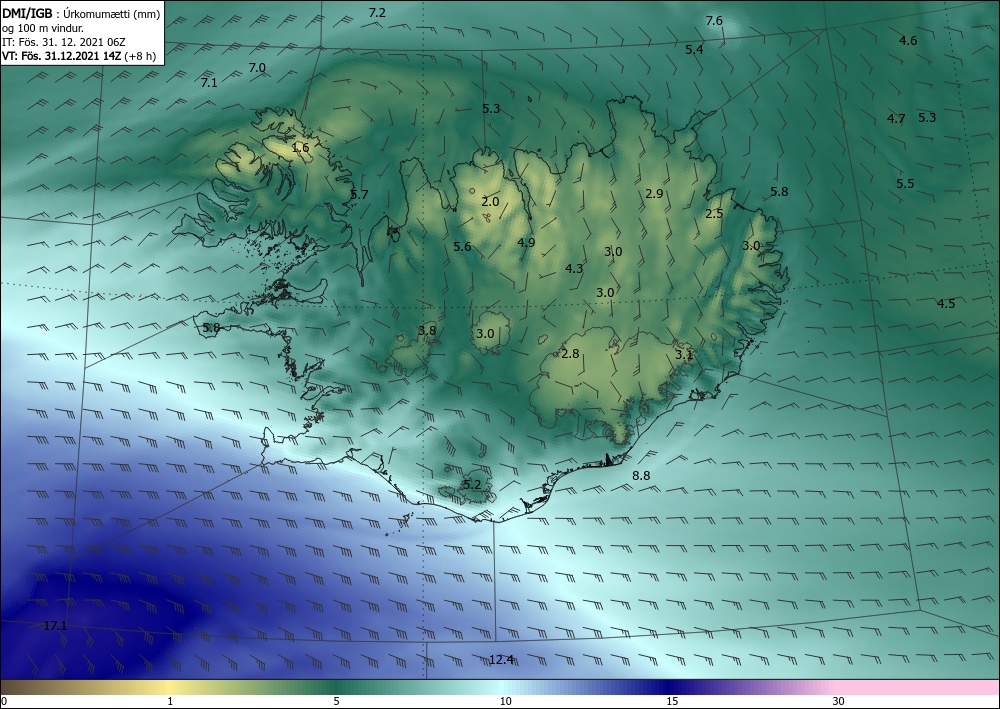Click the '1' tick on the color scale
This screenshot has width=1000, height=709.
click(170, 702)
